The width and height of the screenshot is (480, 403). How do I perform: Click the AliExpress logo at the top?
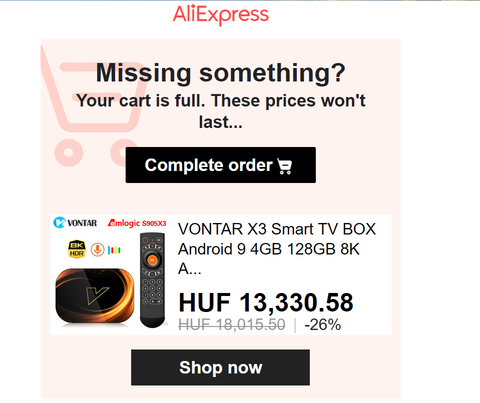(x=221, y=14)
